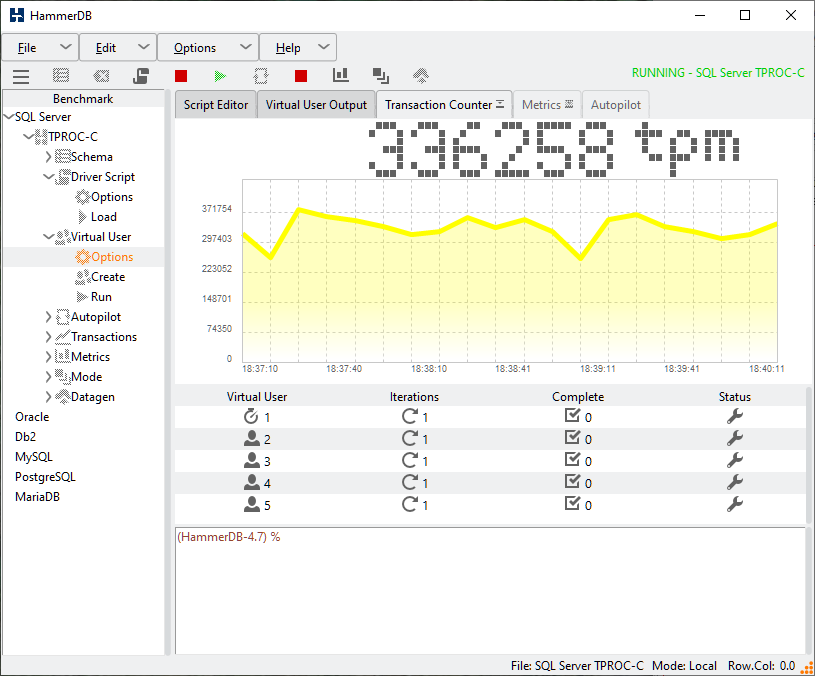
Task: Click the HammerDB console input area
Action: [490, 591]
